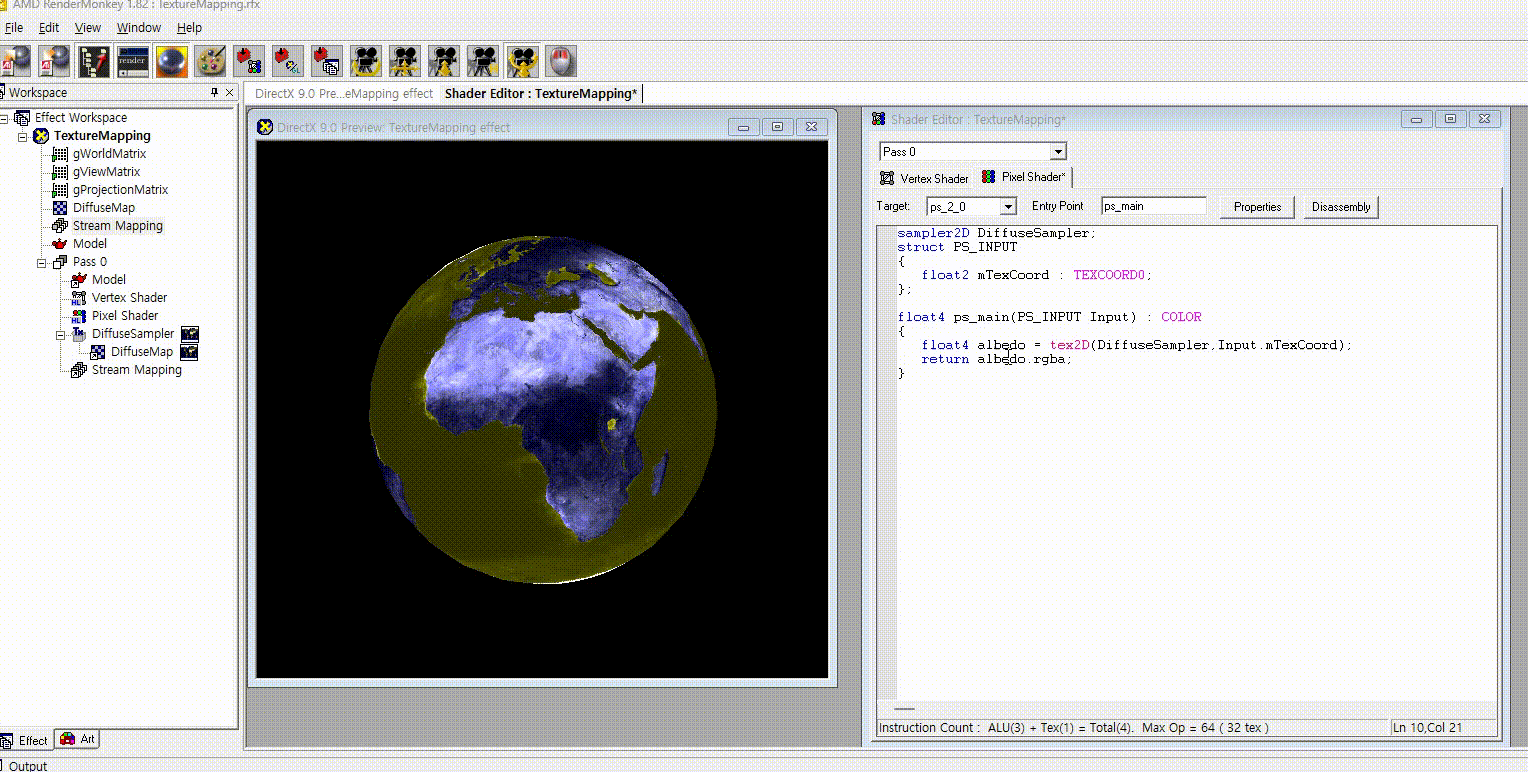The width and height of the screenshot is (1528, 772).
Task: Open the Window menu
Action: click(139, 28)
